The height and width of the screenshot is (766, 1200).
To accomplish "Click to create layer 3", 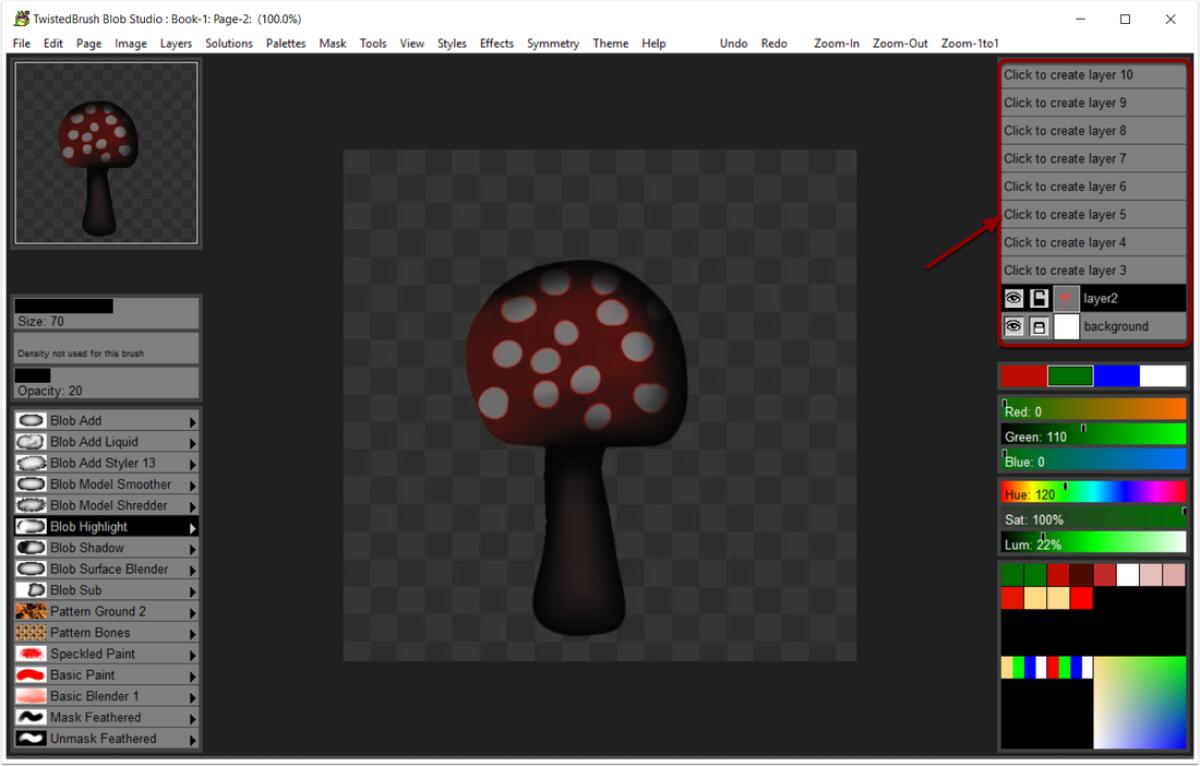I will coord(1091,270).
